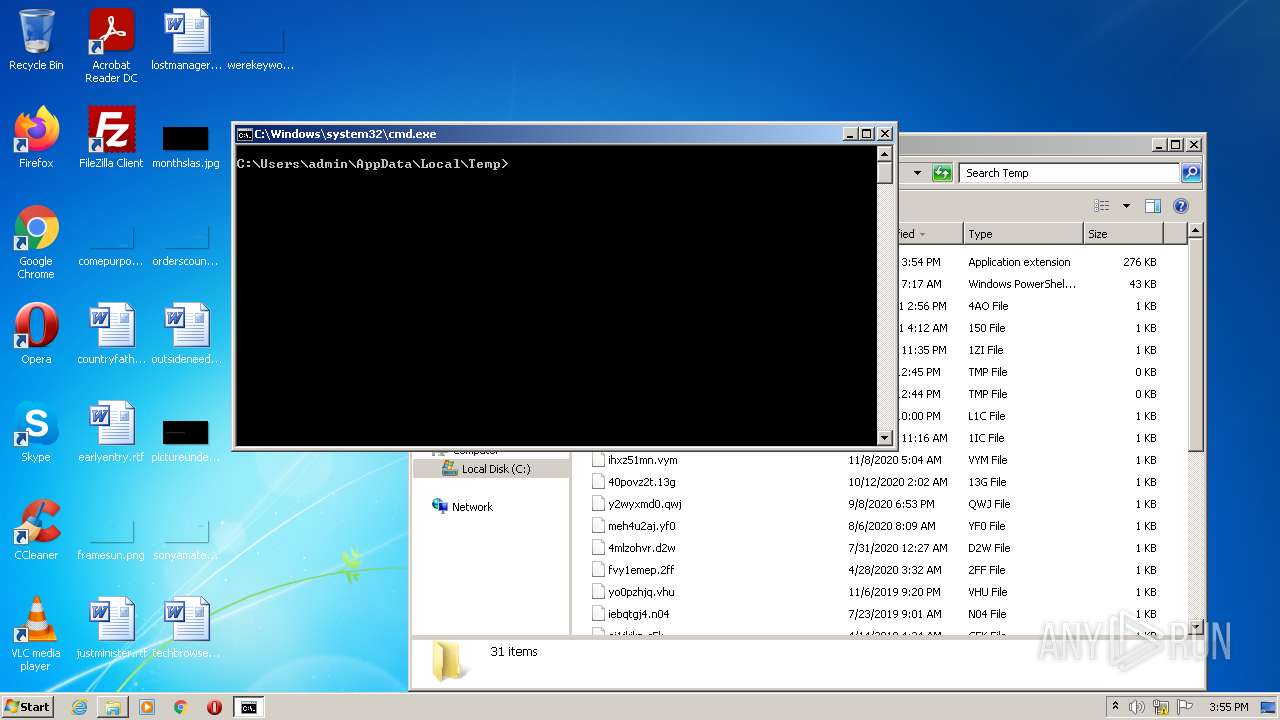Select earlyentry.rtf document icon
Image resolution: width=1280 pixels, height=720 pixels.
click(111, 432)
